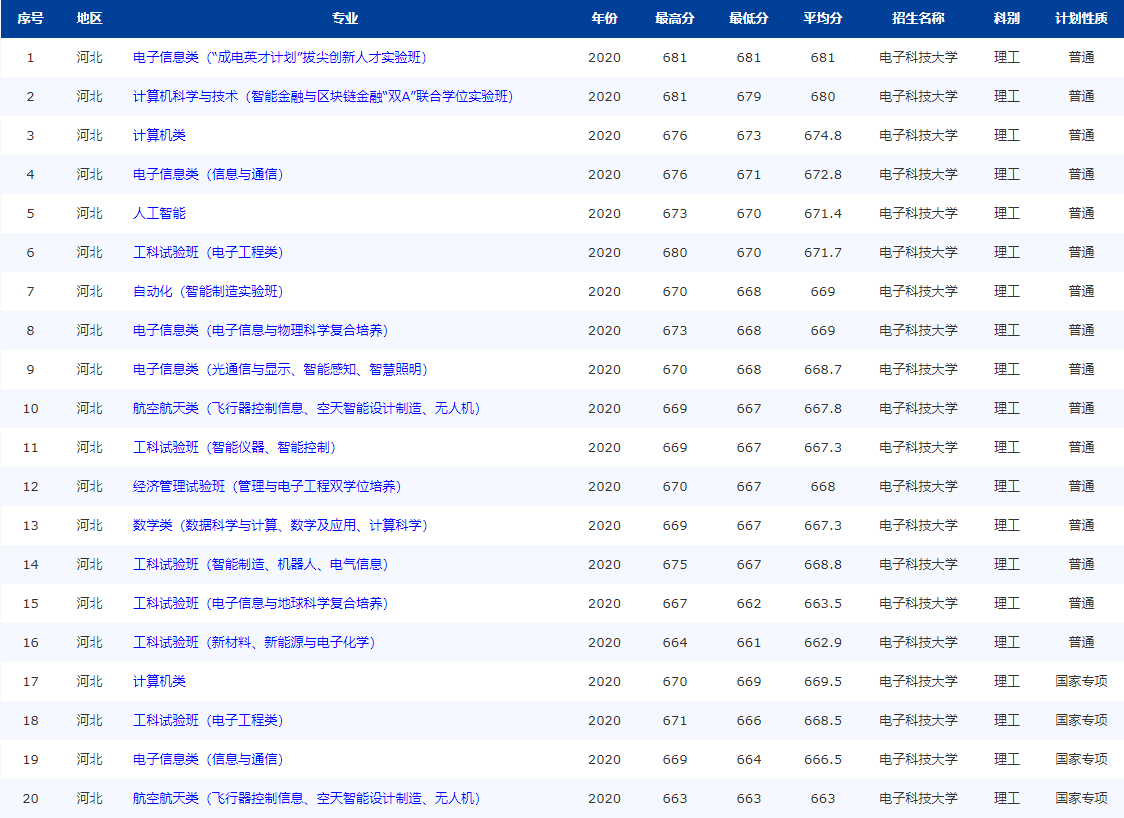Click the 最高分 column header
The width and height of the screenshot is (1124, 818).
point(675,19)
